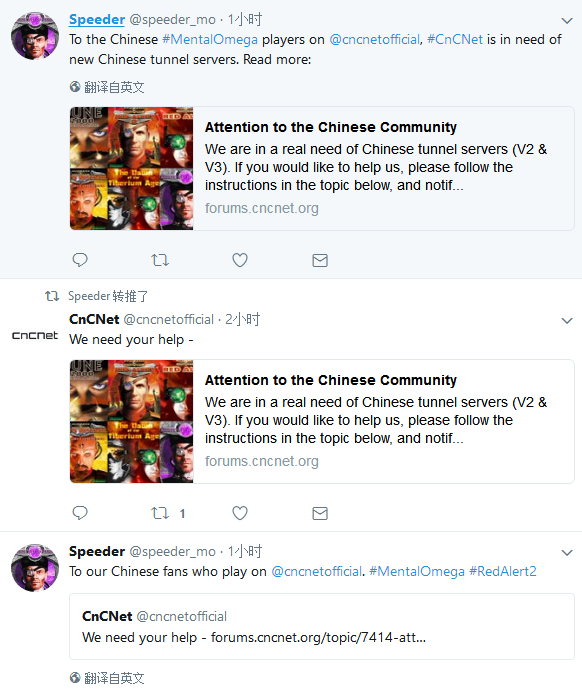
Task: Open Speeder profile name link at top
Action: pyautogui.click(x=97, y=19)
